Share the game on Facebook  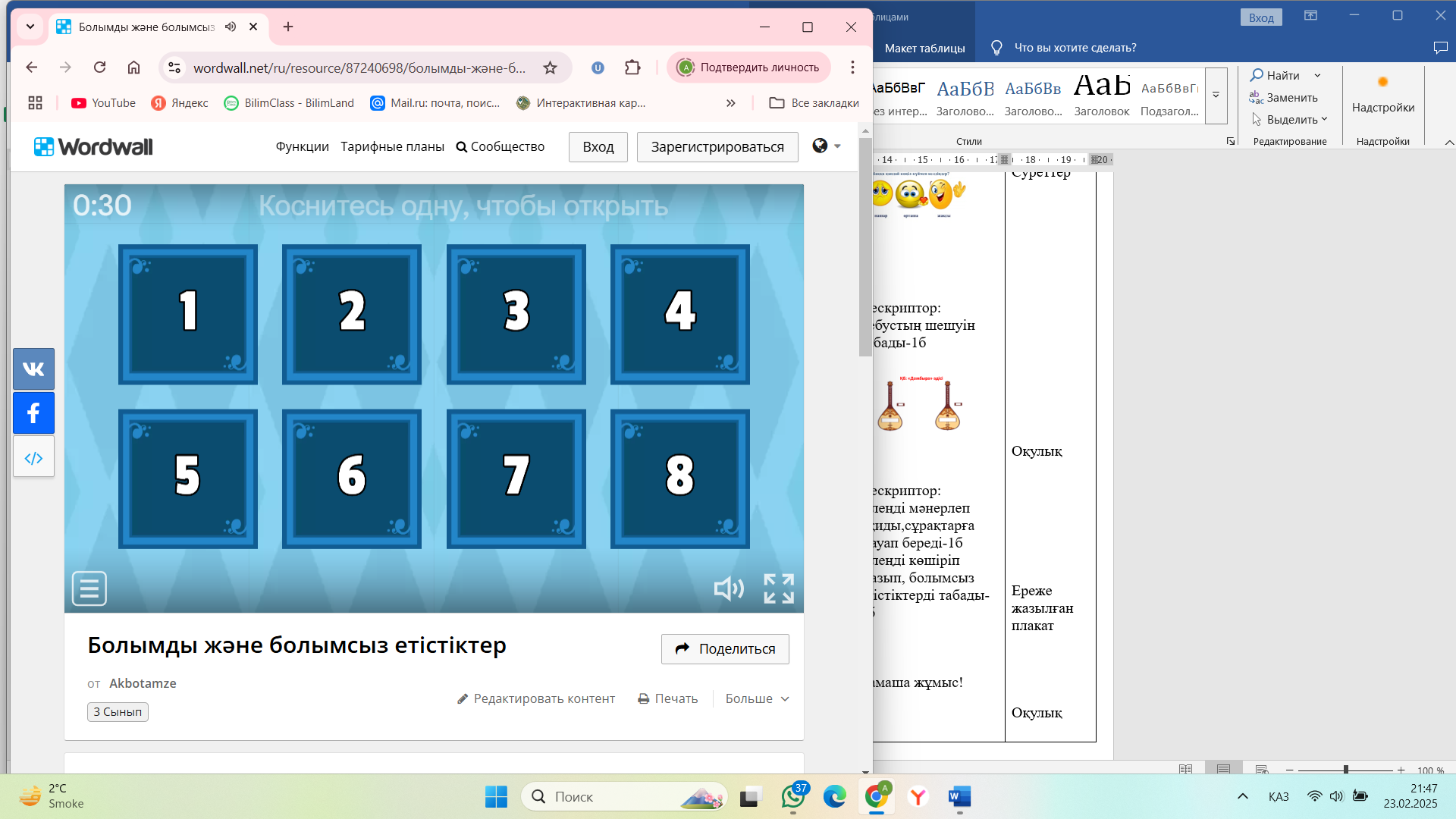coord(33,413)
